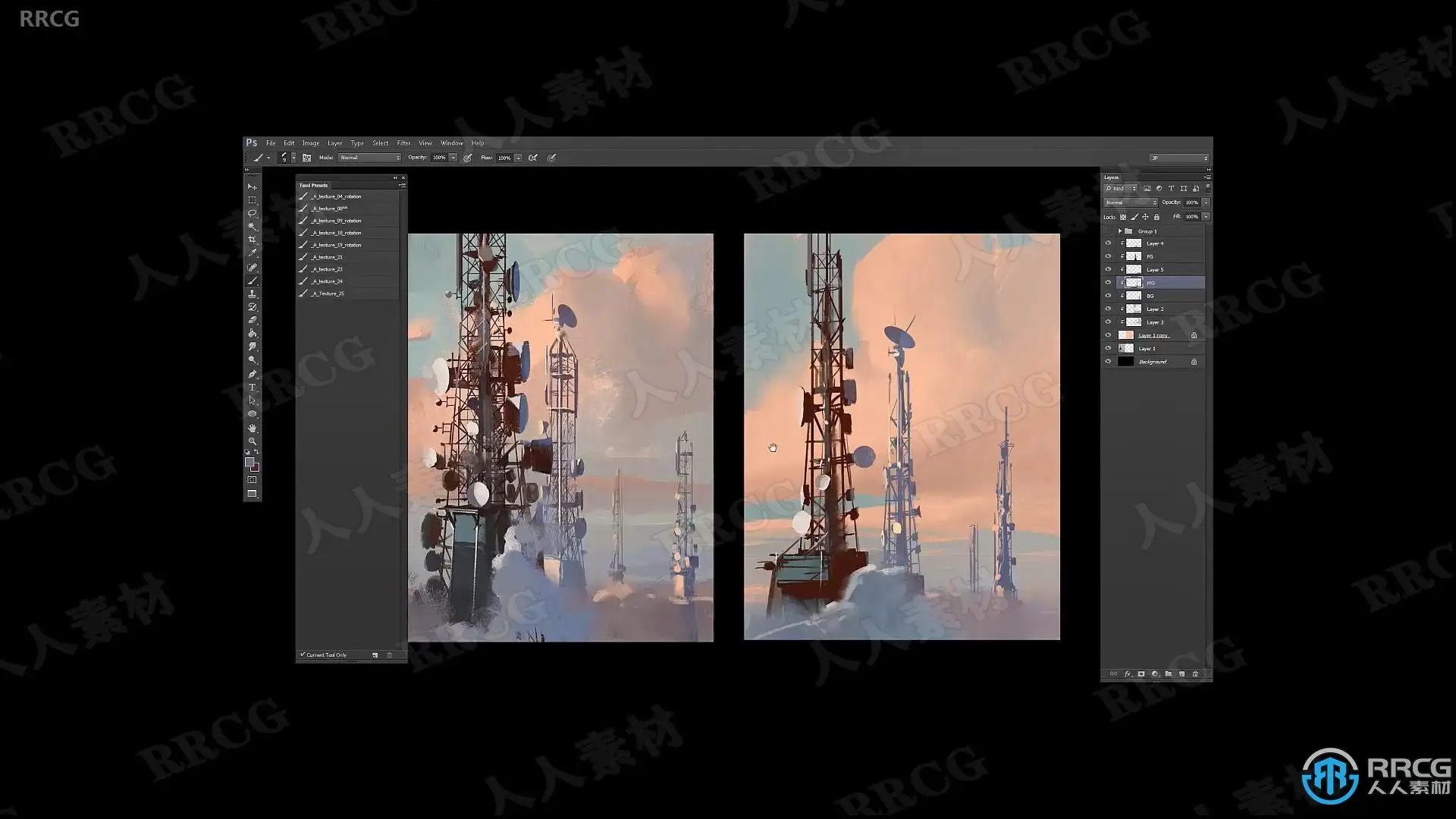Image resolution: width=1456 pixels, height=819 pixels.
Task: Open the layer blend mode dropdown
Action: (x=1130, y=202)
